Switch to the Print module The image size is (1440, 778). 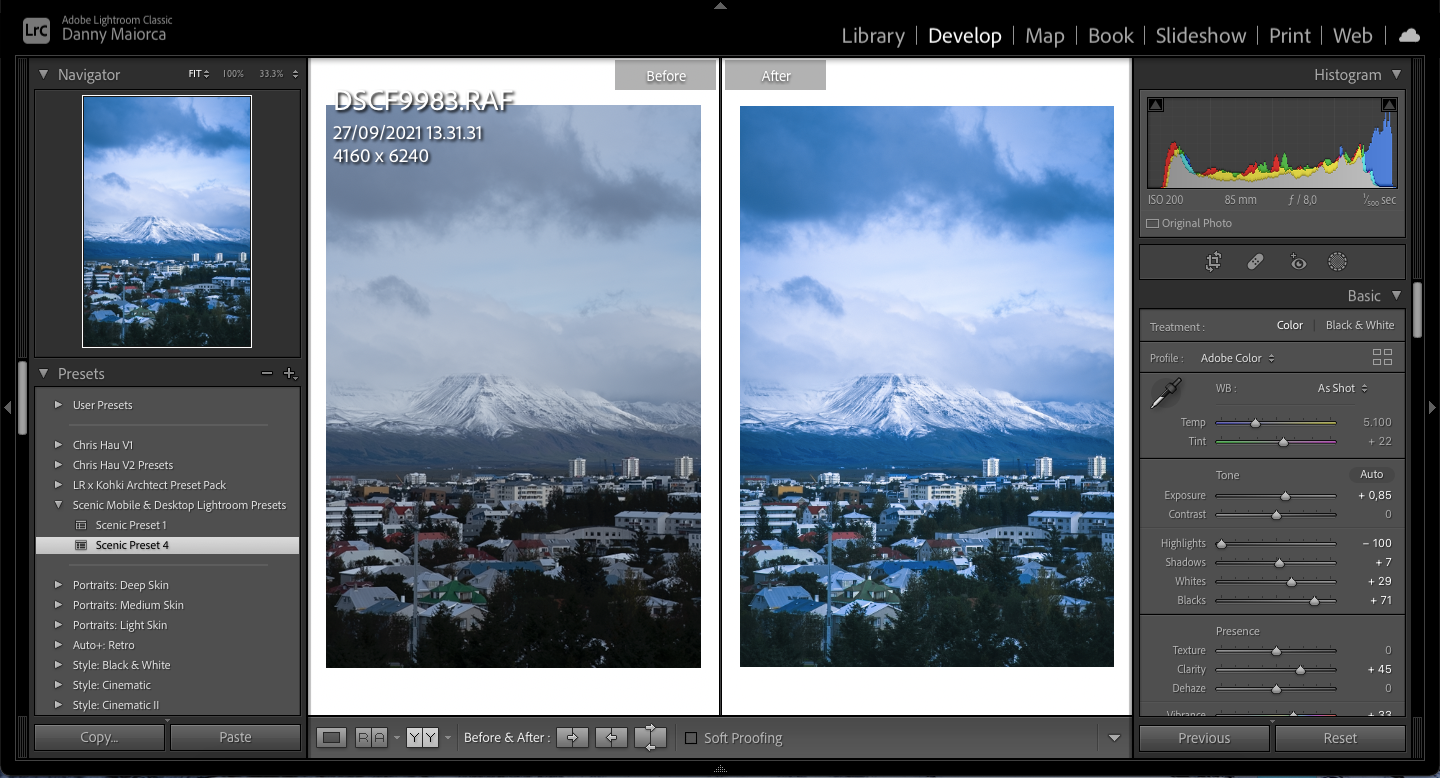[x=1290, y=36]
